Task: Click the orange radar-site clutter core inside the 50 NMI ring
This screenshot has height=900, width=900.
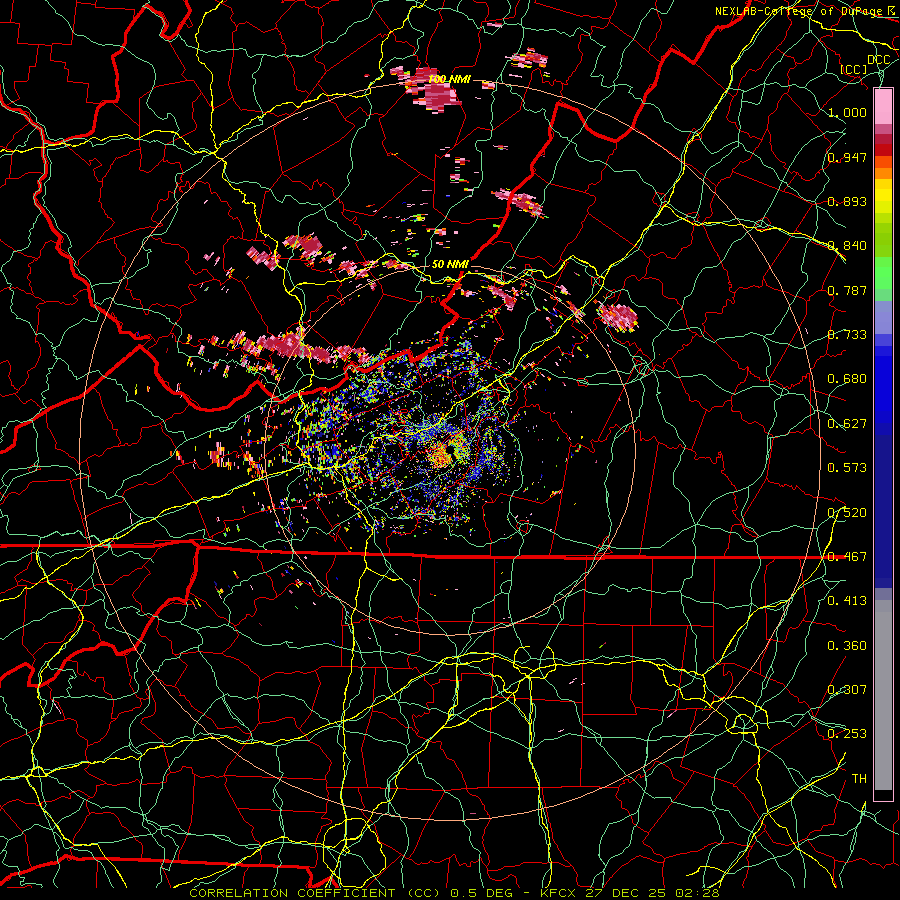Action: coord(441,455)
